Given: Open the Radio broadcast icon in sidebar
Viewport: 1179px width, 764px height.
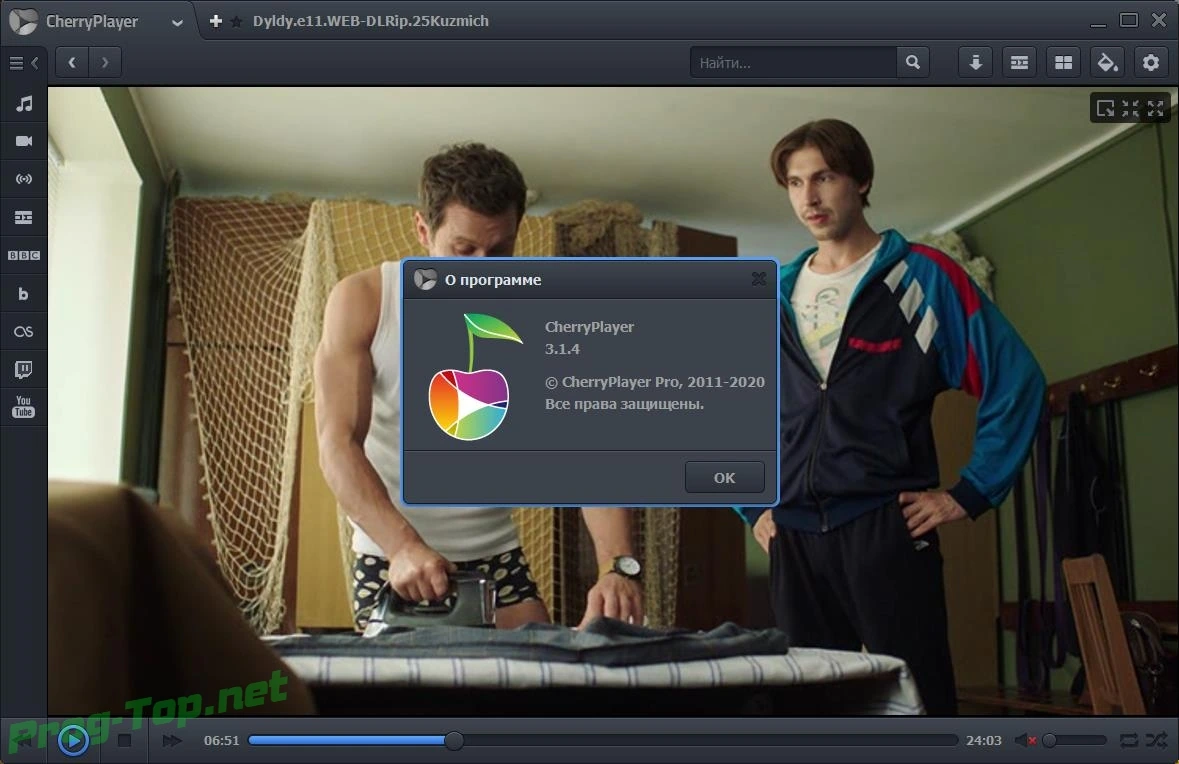Looking at the screenshot, I should point(24,179).
